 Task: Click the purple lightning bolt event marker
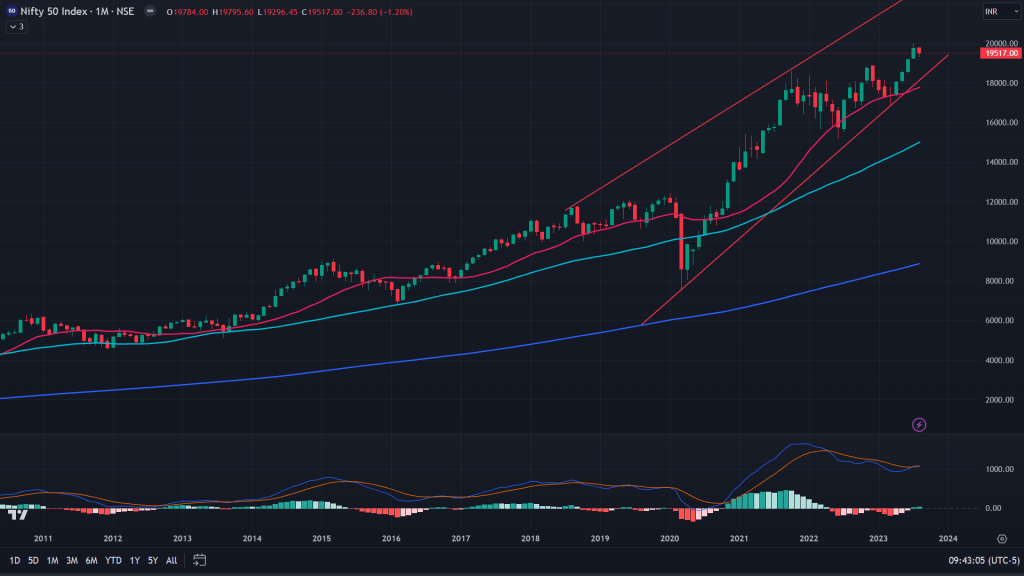pos(919,425)
